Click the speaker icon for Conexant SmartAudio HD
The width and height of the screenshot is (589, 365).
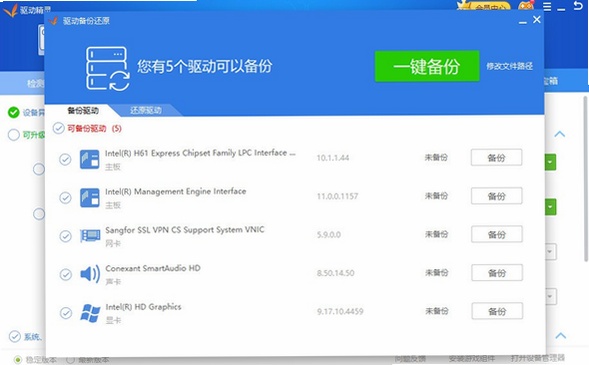[x=90, y=274]
